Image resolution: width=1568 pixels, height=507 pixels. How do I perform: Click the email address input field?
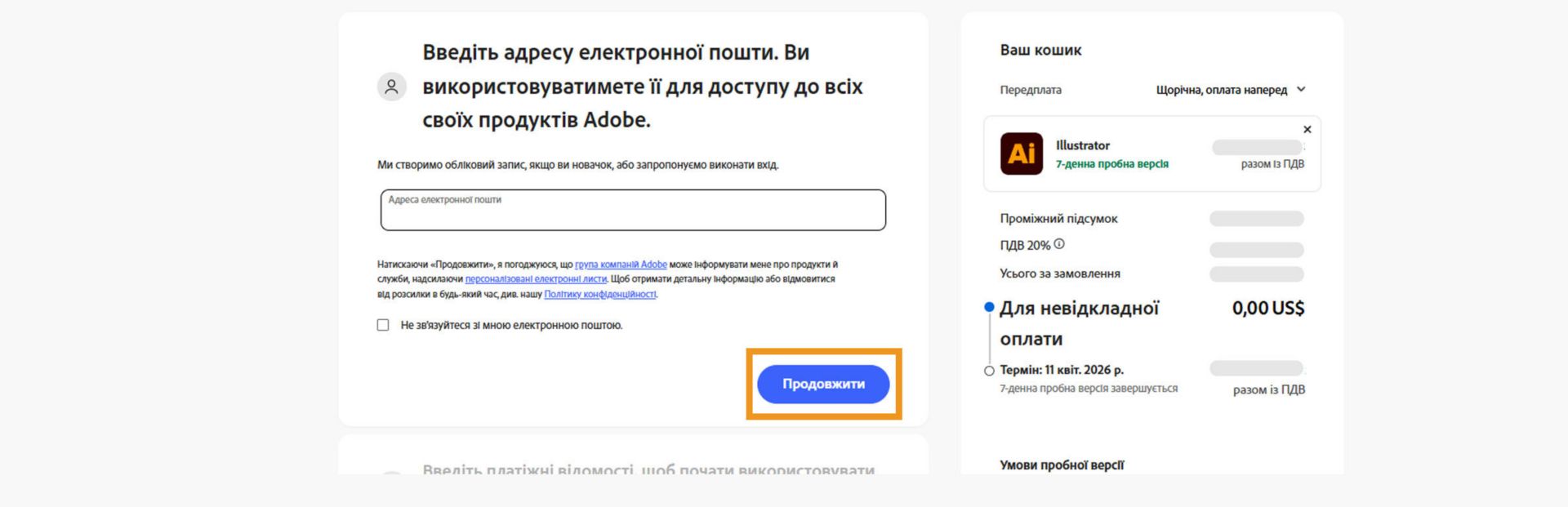point(631,211)
